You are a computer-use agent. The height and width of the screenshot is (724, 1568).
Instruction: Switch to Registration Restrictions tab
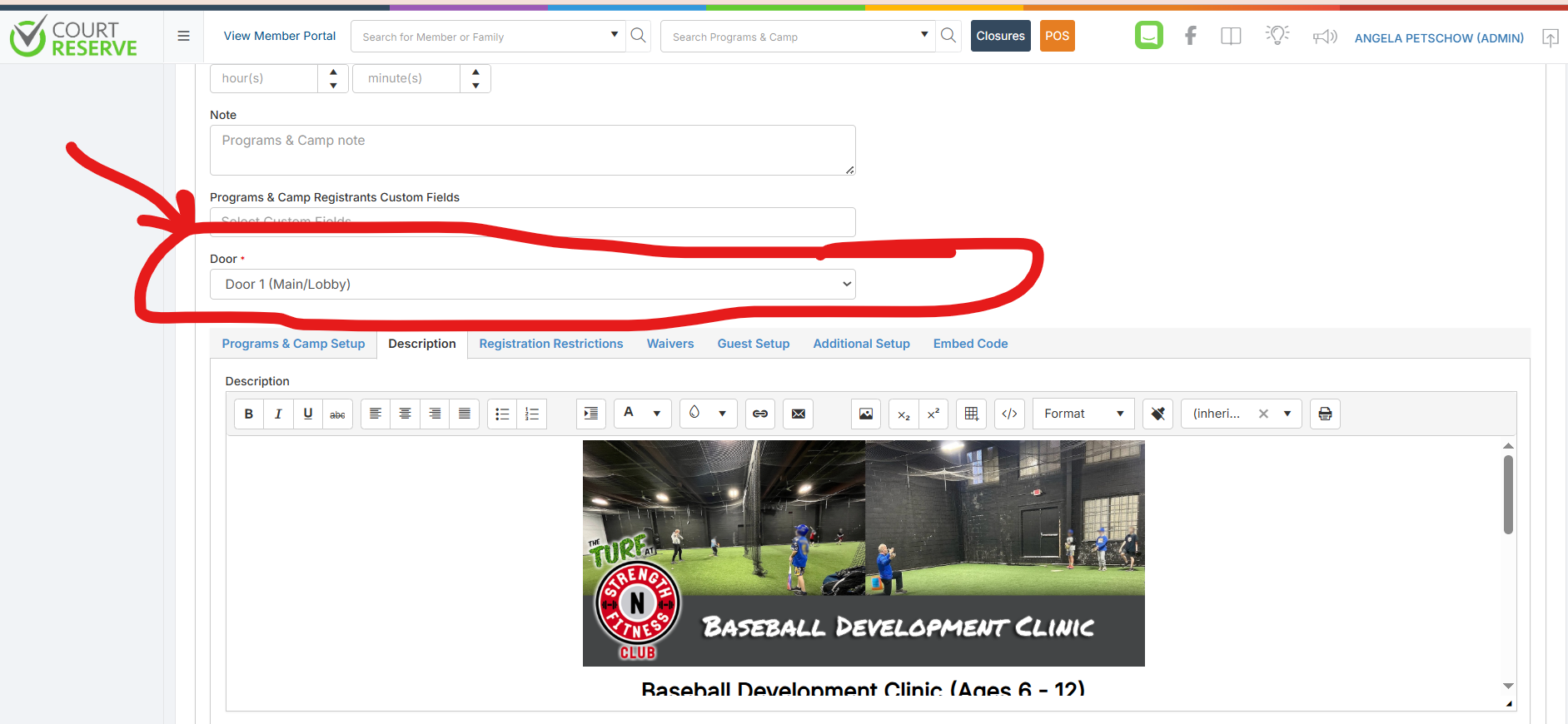tap(550, 344)
